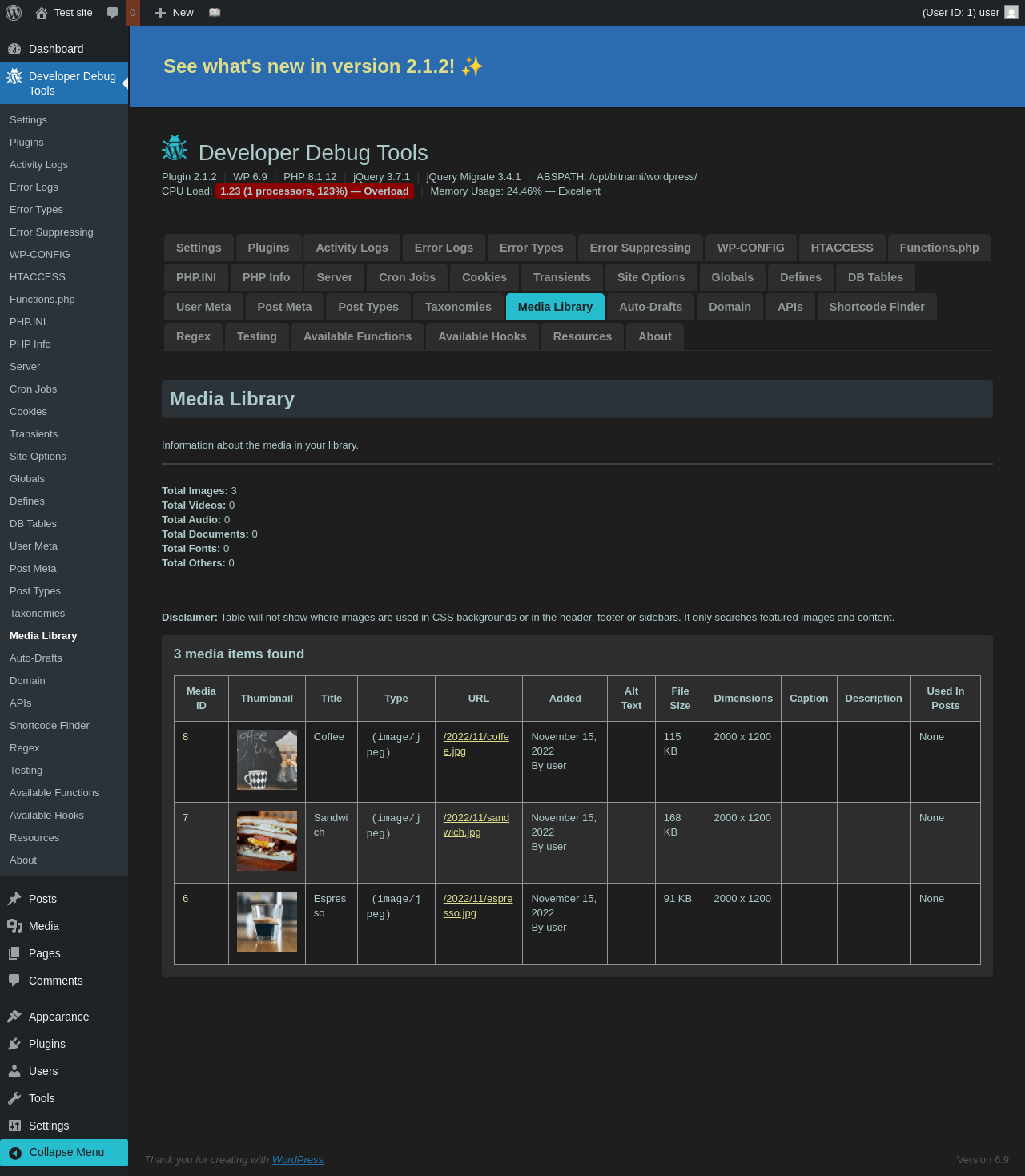Go to Pages in the sidebar

coord(64,953)
